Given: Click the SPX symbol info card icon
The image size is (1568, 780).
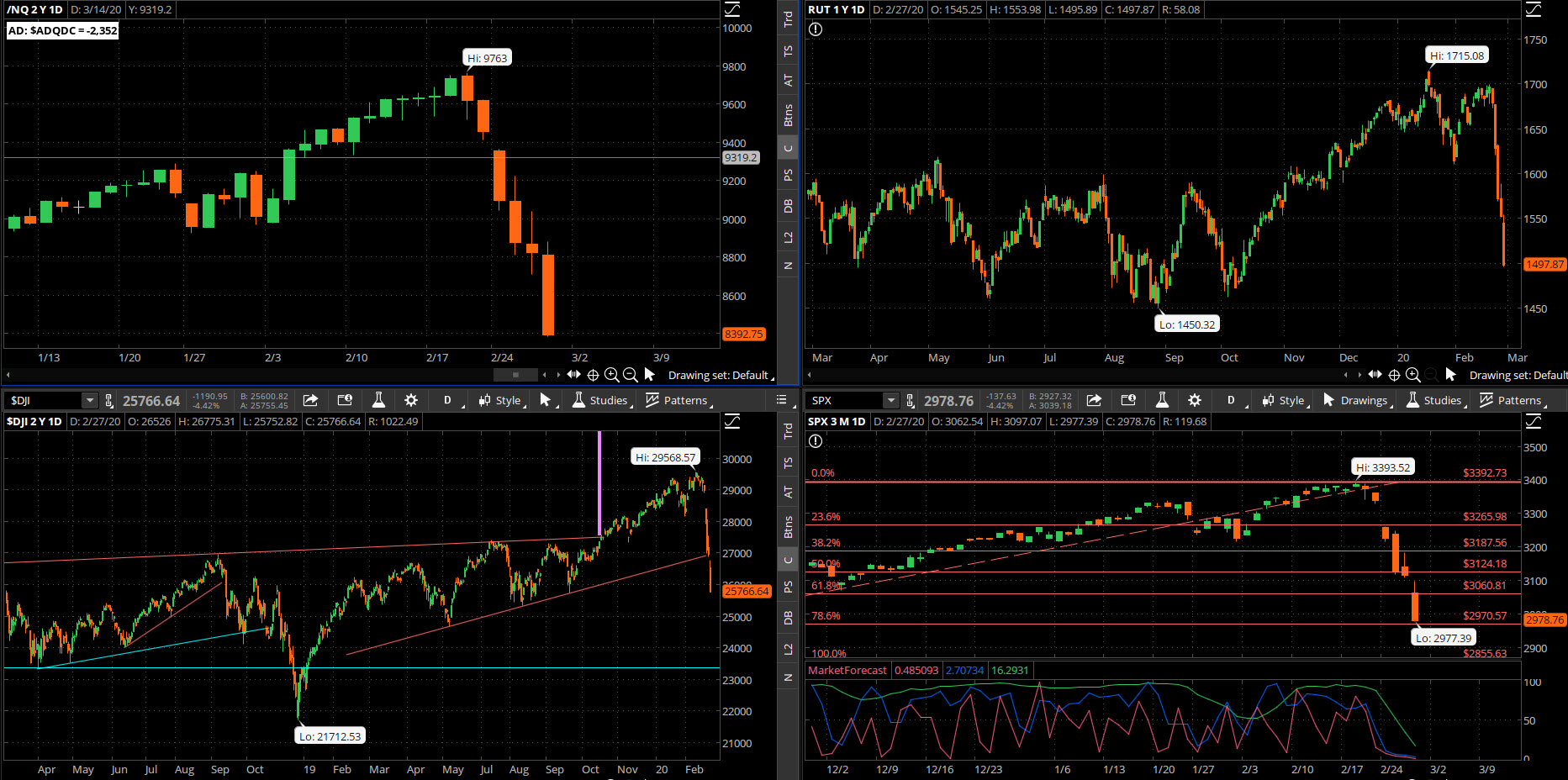Looking at the screenshot, I should click(1128, 400).
